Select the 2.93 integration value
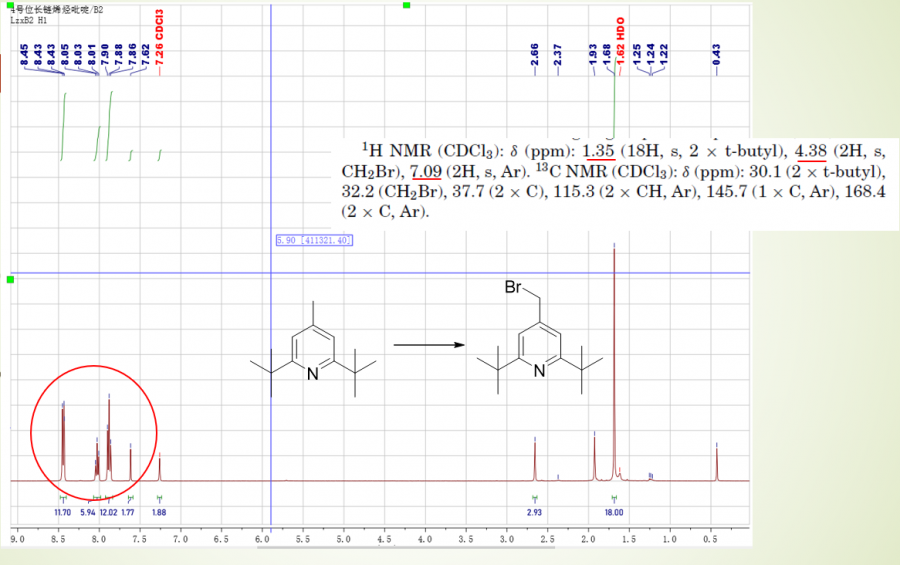Screen dimensions: 900x565 [x=535, y=512]
